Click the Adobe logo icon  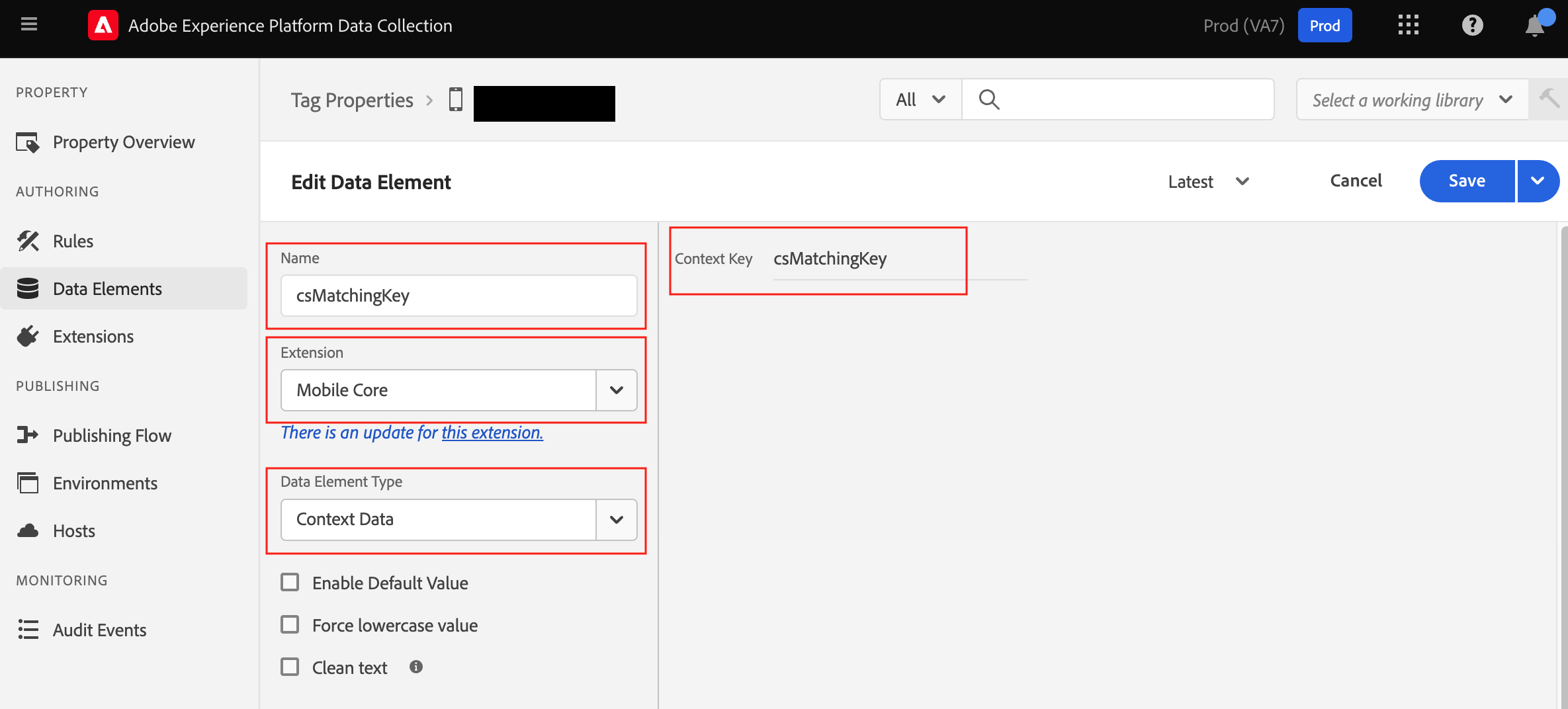click(x=103, y=25)
